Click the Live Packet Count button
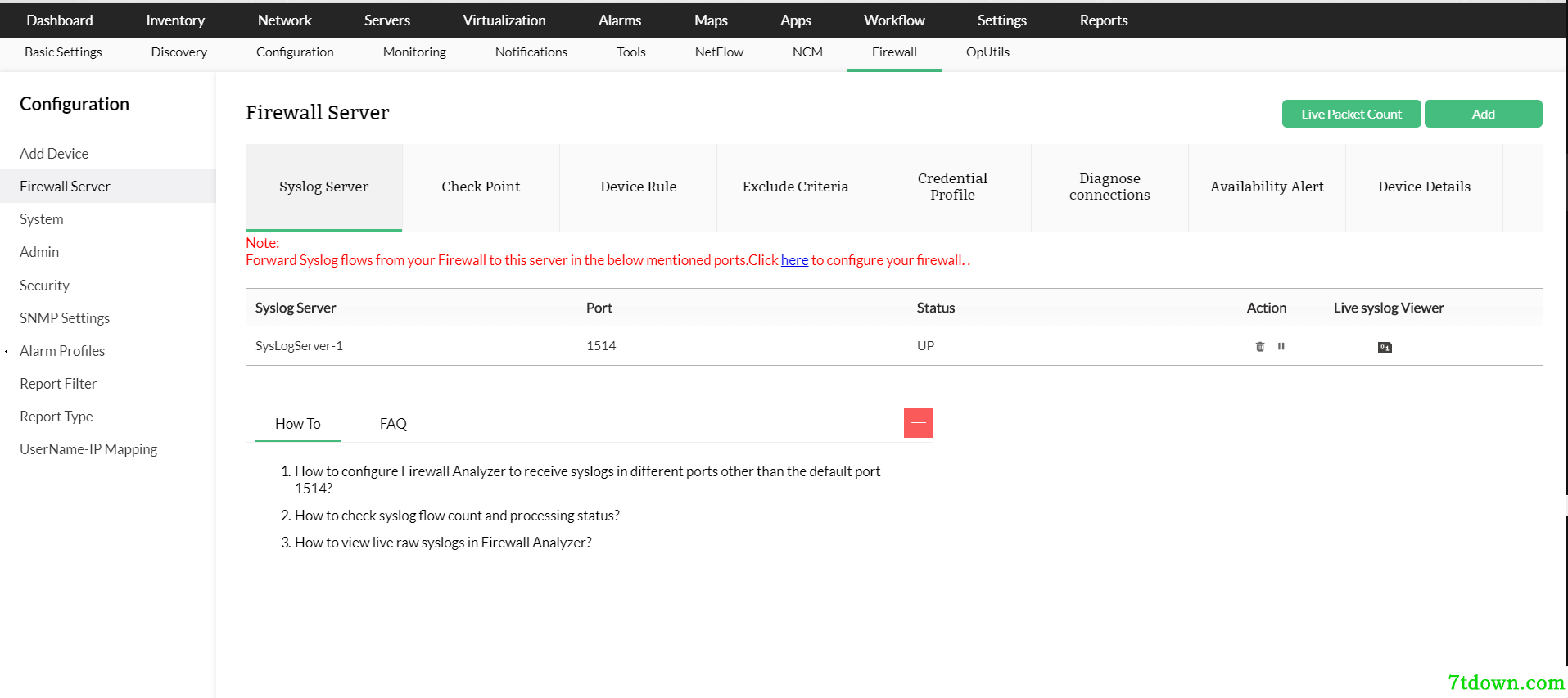Image resolution: width=1568 pixels, height=698 pixels. (x=1352, y=114)
